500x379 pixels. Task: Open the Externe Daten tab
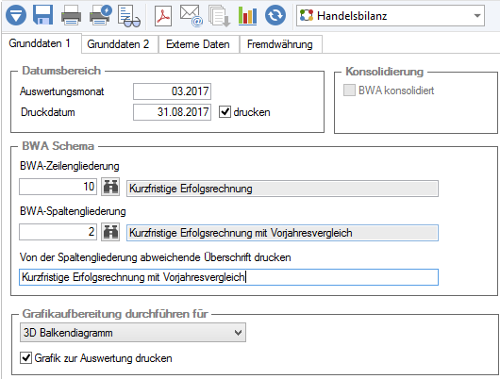coord(198,44)
